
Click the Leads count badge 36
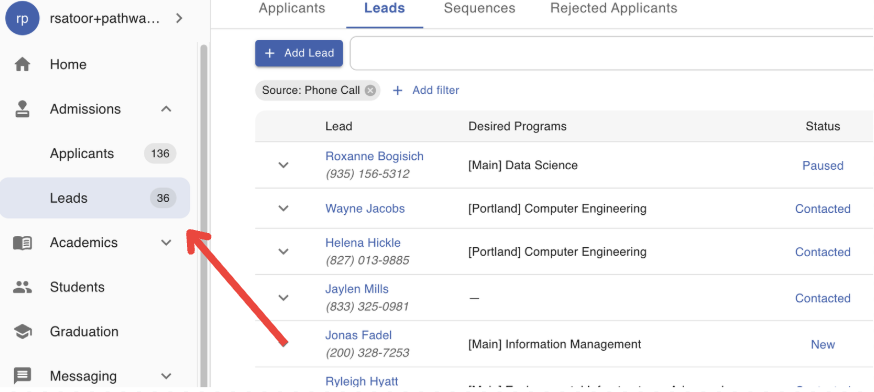(163, 198)
